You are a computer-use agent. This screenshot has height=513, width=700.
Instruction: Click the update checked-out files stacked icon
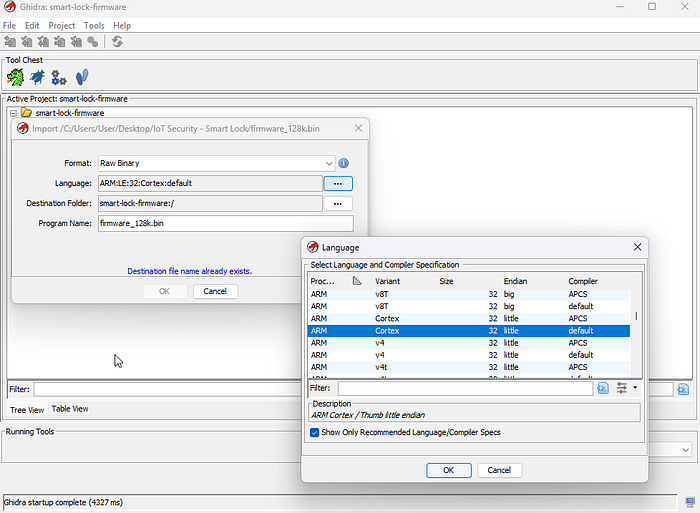43,42
